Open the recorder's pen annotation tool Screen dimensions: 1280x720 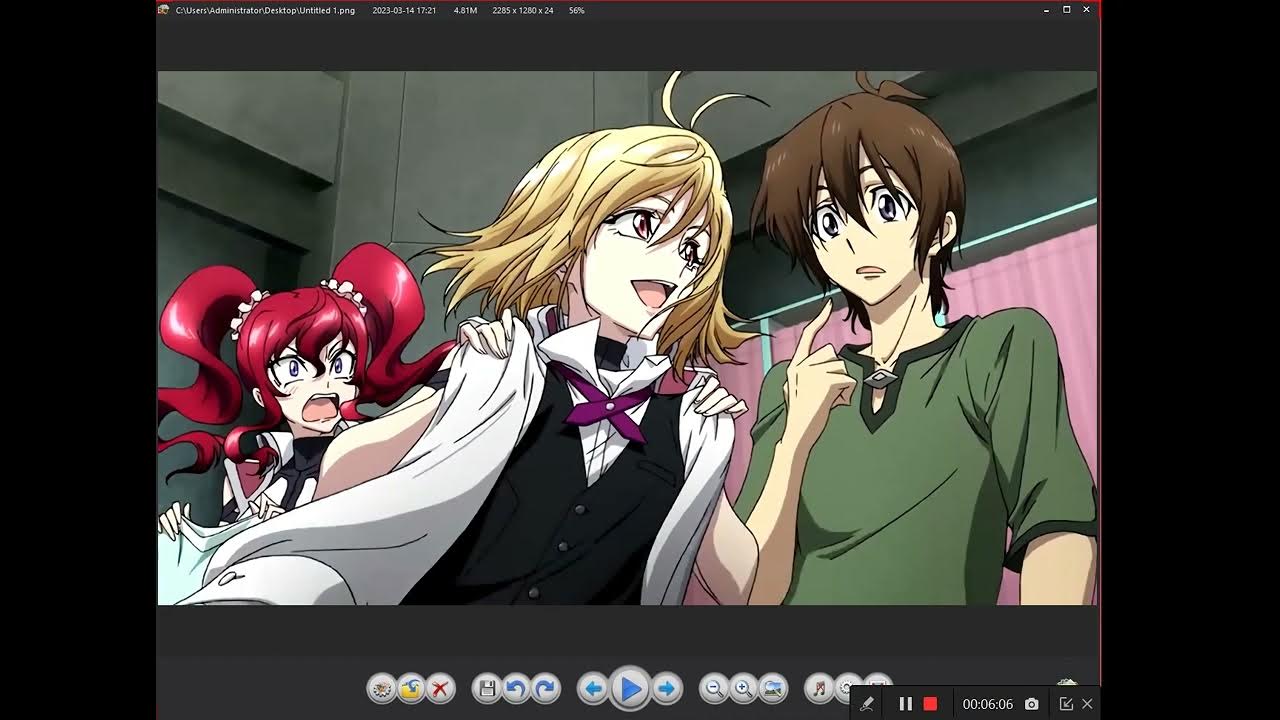[x=867, y=704]
